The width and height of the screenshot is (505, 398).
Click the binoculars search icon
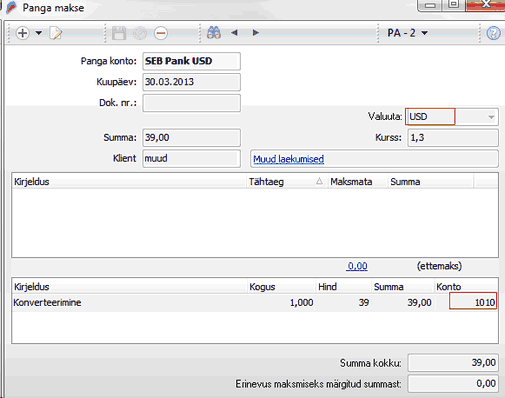pos(214,33)
